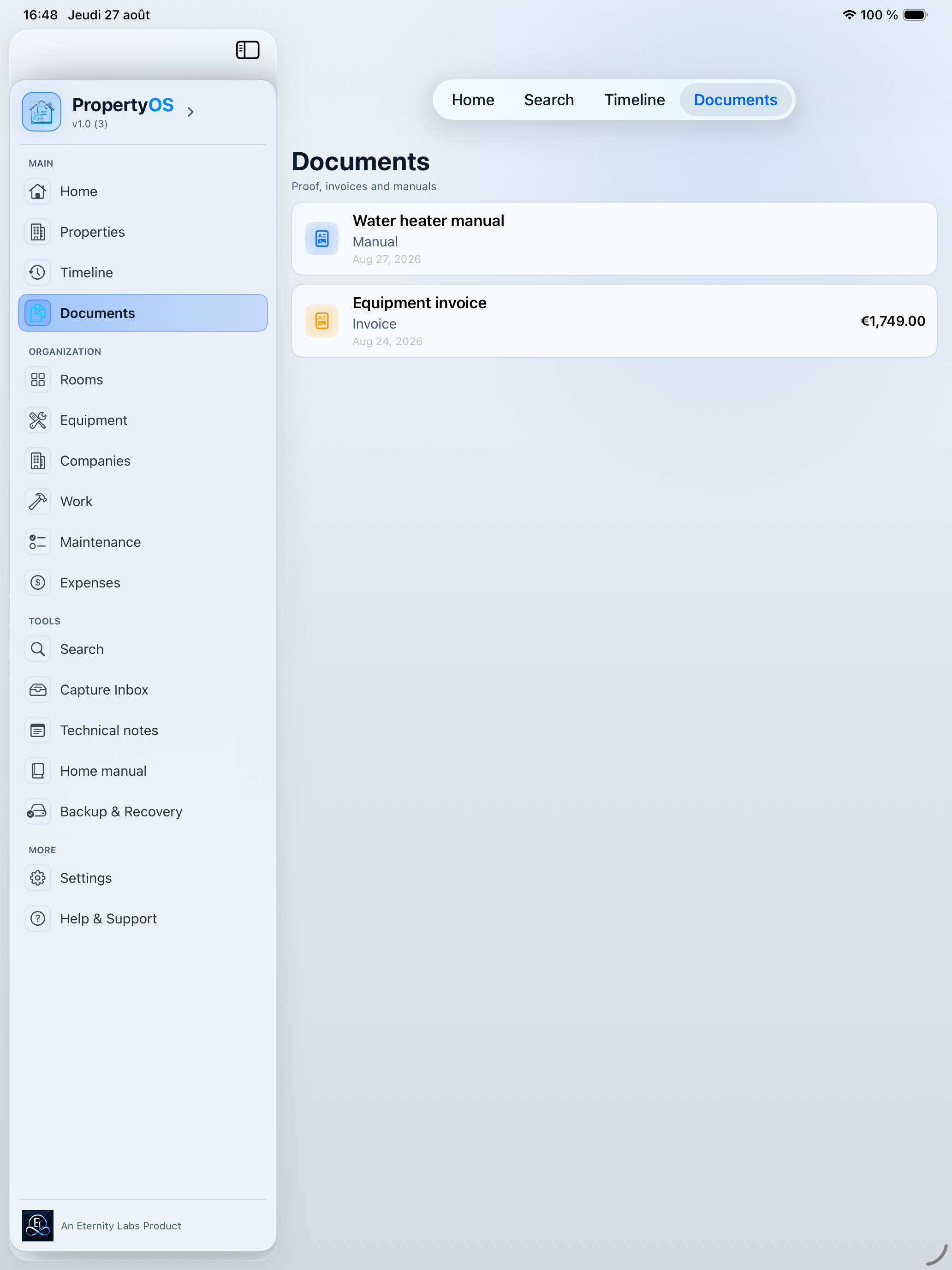
Task: Open the Companies building icon
Action: point(38,461)
